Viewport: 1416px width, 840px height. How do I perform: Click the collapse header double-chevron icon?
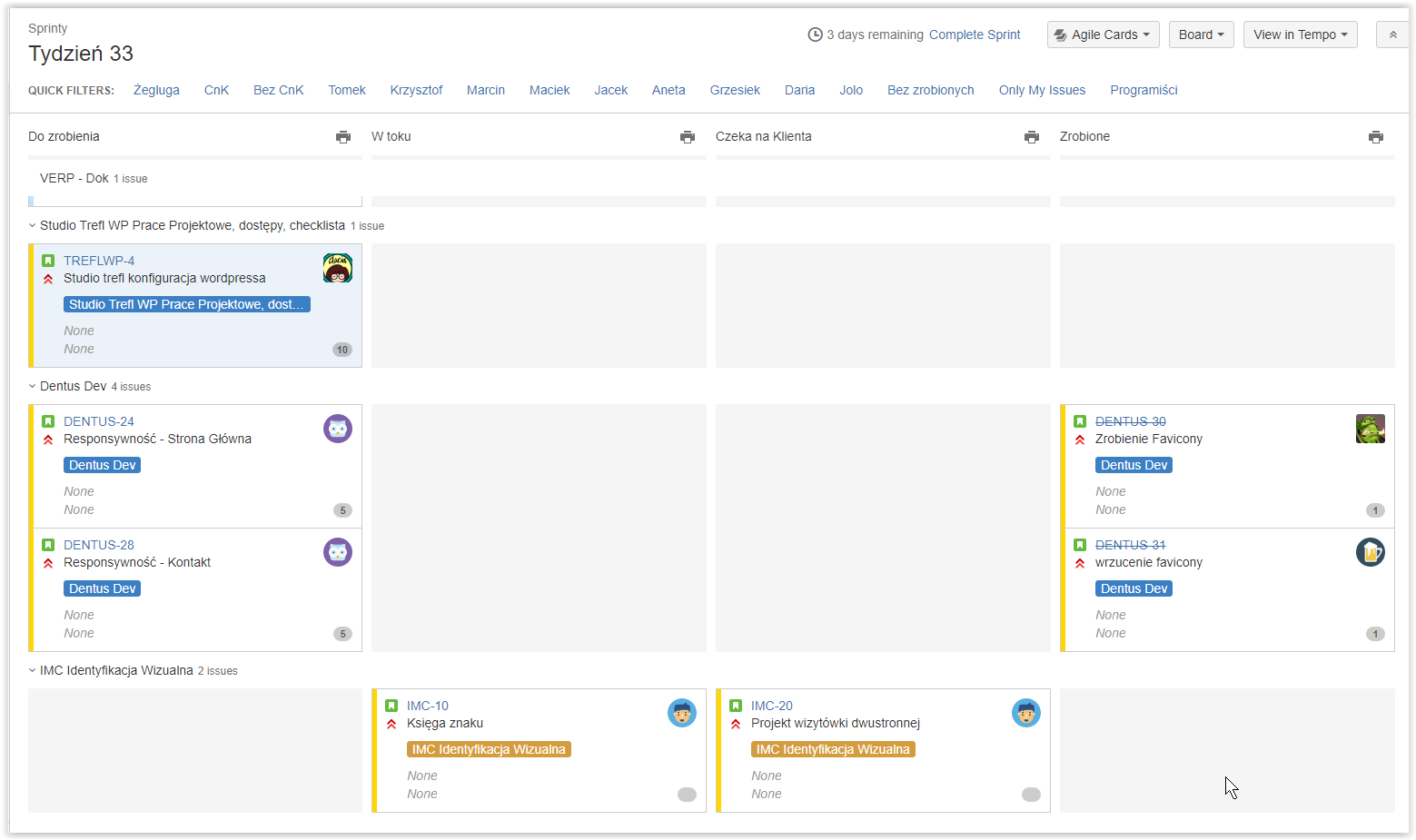tap(1392, 35)
